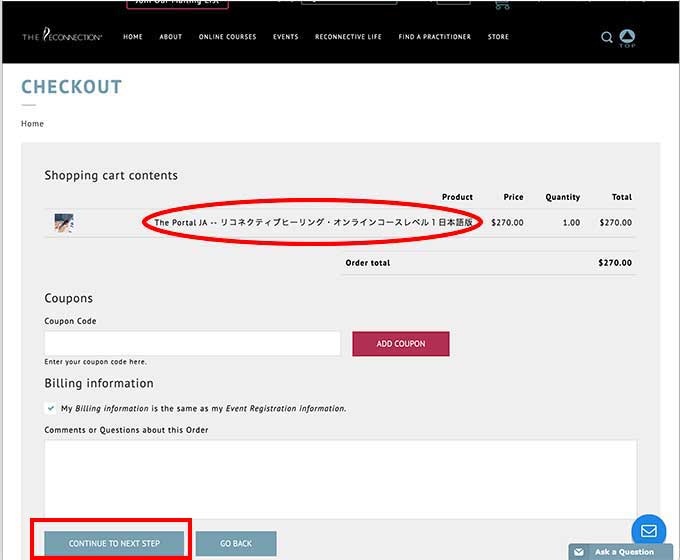Uncheck billing same as registration checkbox
Viewport: 680px width, 560px height.
coord(51,408)
